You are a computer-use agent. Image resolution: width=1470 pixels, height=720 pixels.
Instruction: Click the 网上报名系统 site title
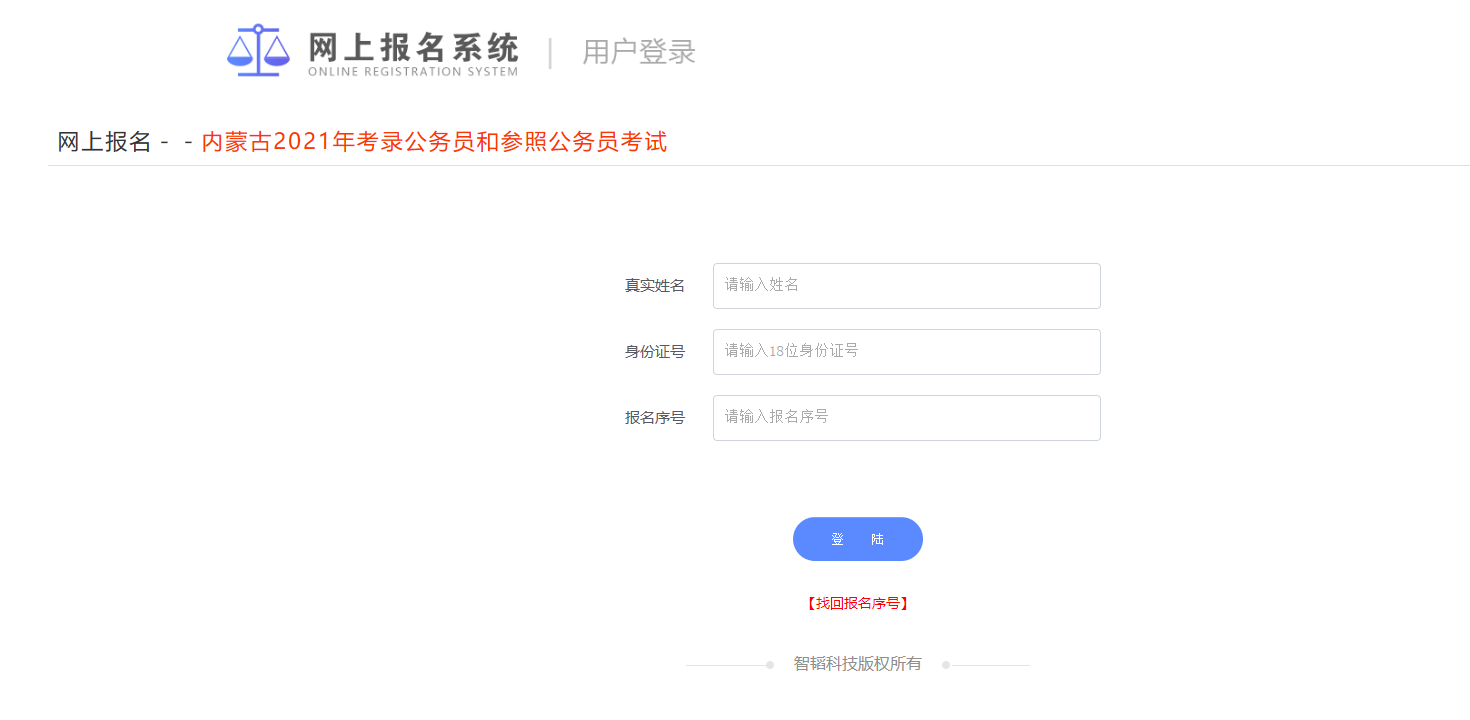pyautogui.click(x=413, y=46)
